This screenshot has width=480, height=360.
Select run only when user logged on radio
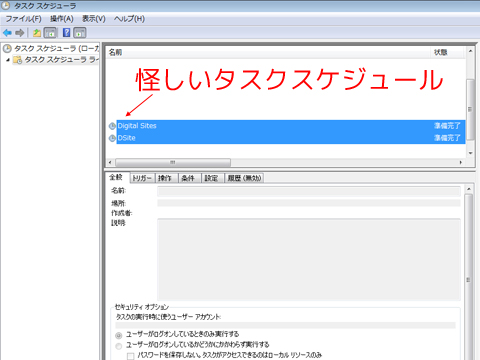click(x=119, y=335)
